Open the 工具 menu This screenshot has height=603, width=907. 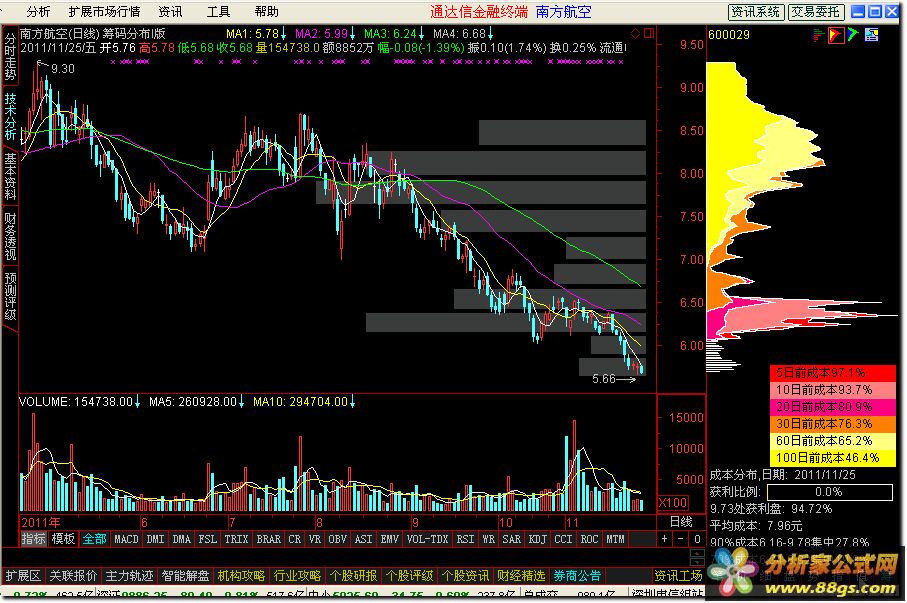(218, 12)
